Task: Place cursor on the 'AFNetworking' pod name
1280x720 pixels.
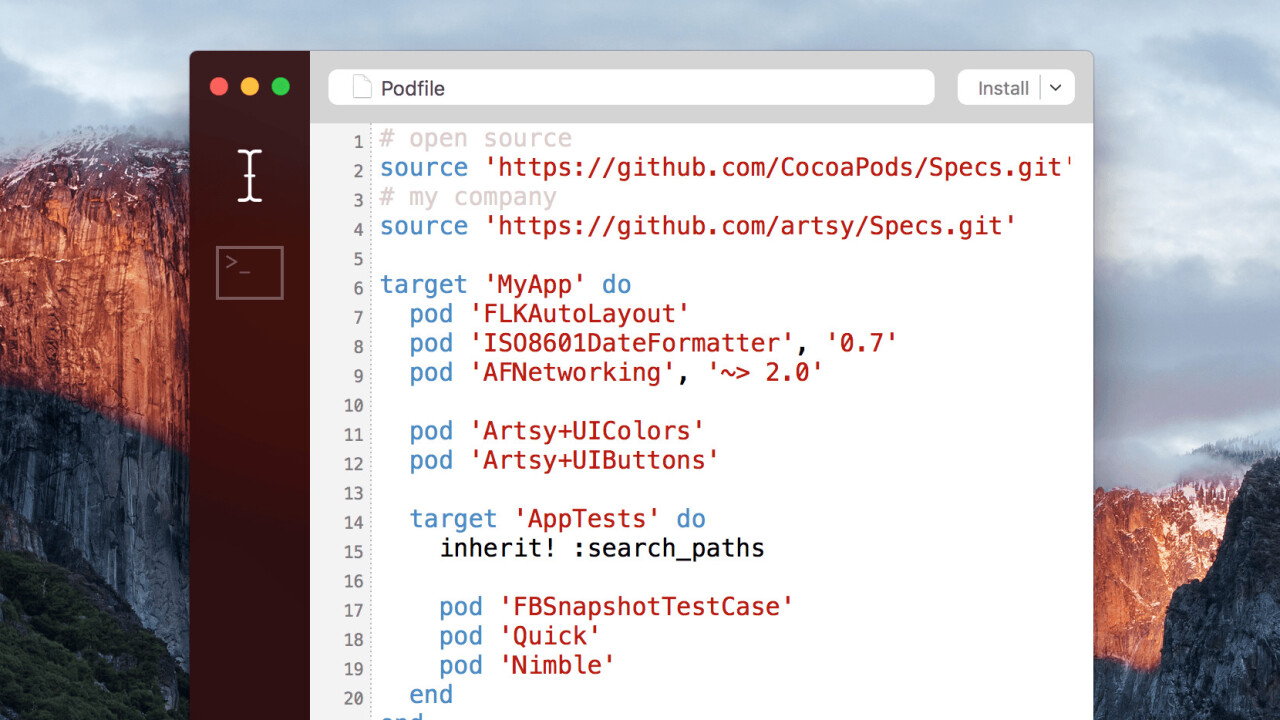Action: 572,373
